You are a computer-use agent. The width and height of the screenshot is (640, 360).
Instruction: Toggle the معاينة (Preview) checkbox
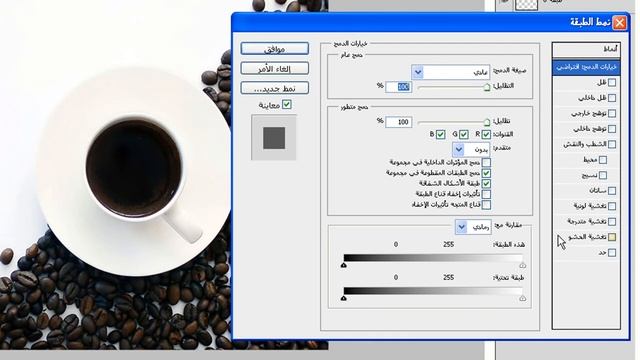(287, 104)
